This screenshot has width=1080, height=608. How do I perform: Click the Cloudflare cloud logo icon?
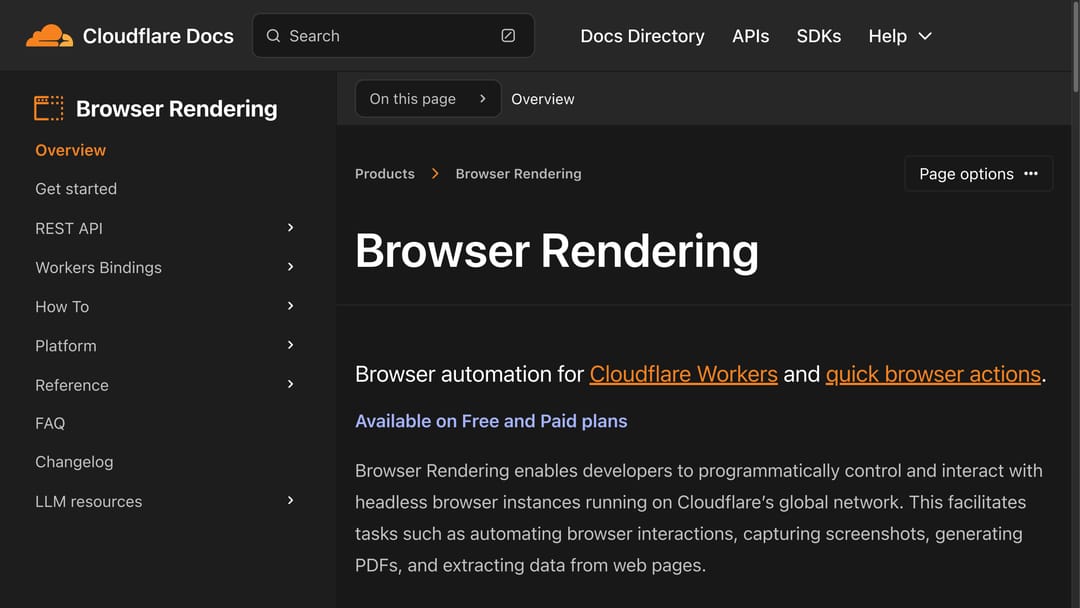click(50, 36)
